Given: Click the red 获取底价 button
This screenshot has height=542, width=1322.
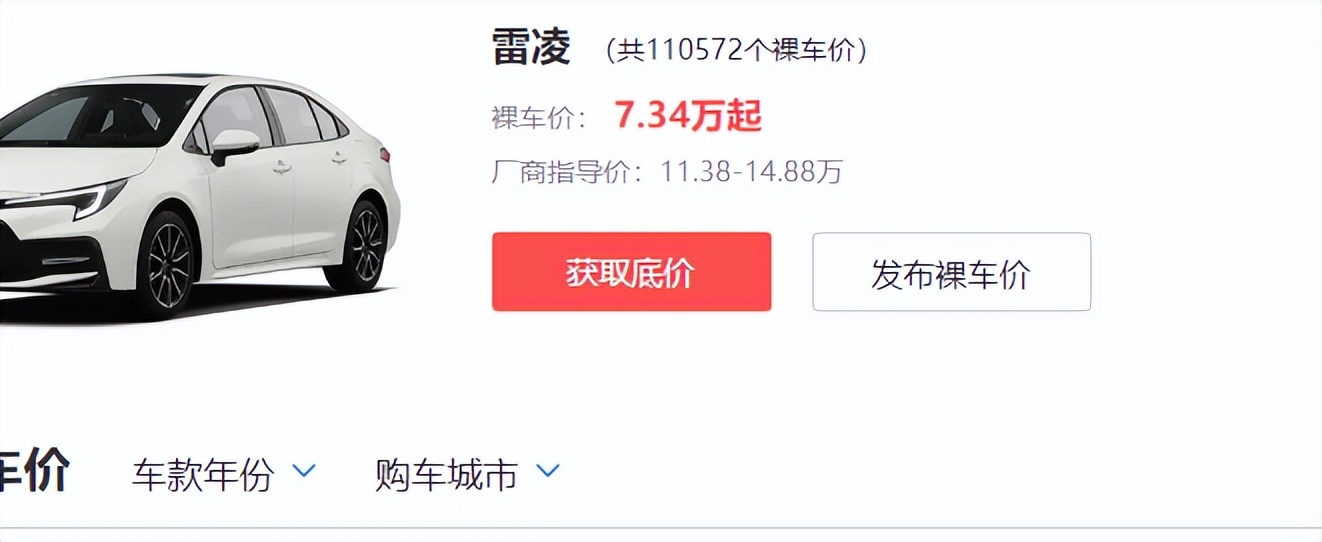Looking at the screenshot, I should 631,272.
